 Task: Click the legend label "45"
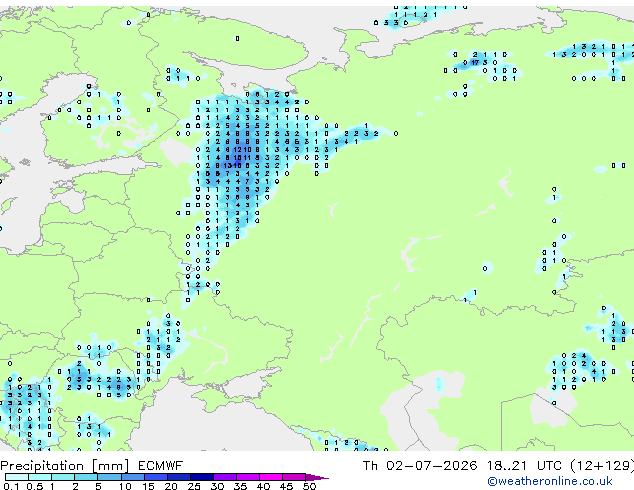coord(286,486)
